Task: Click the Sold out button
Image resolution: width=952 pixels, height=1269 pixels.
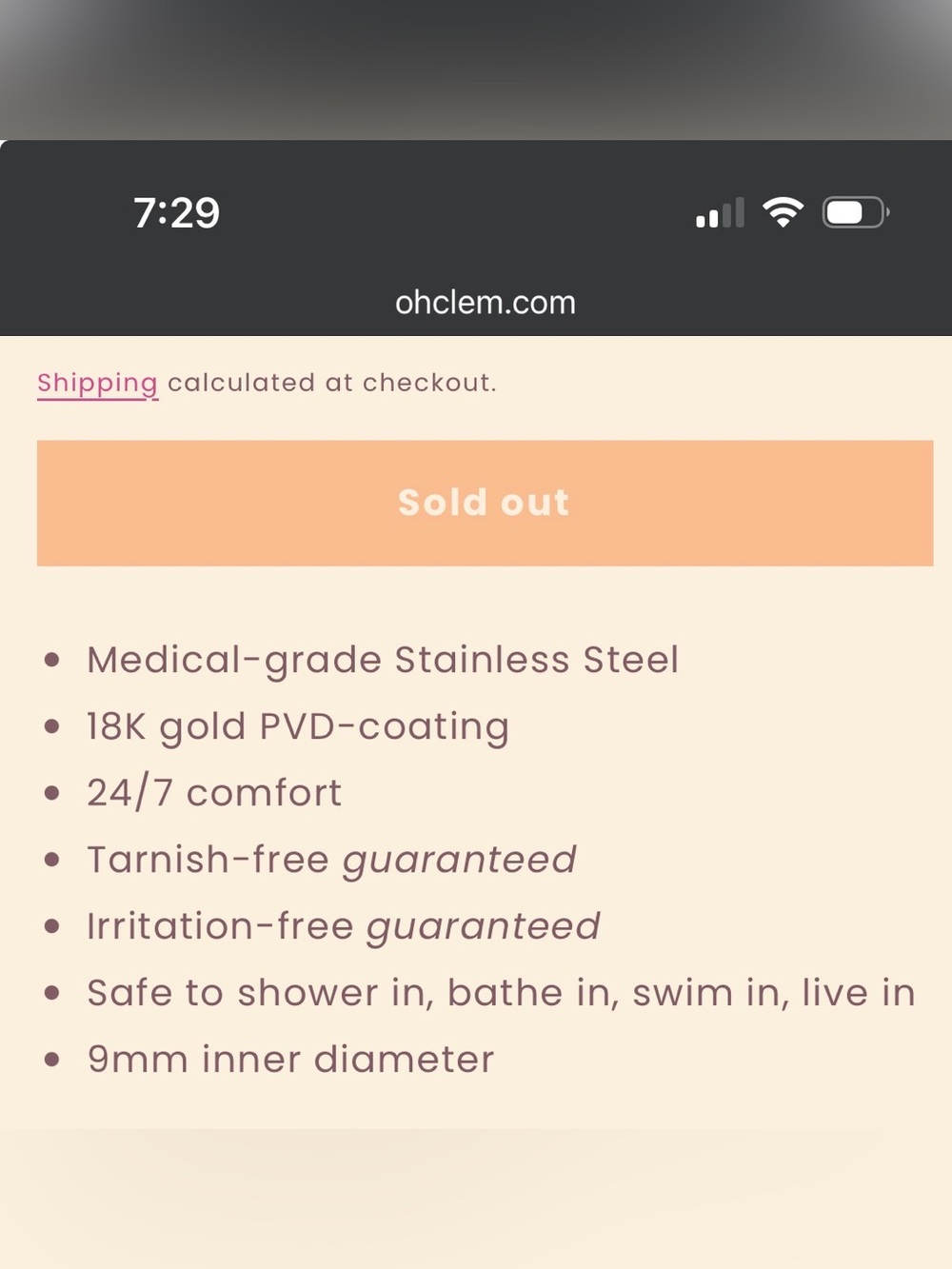Action: [x=485, y=503]
